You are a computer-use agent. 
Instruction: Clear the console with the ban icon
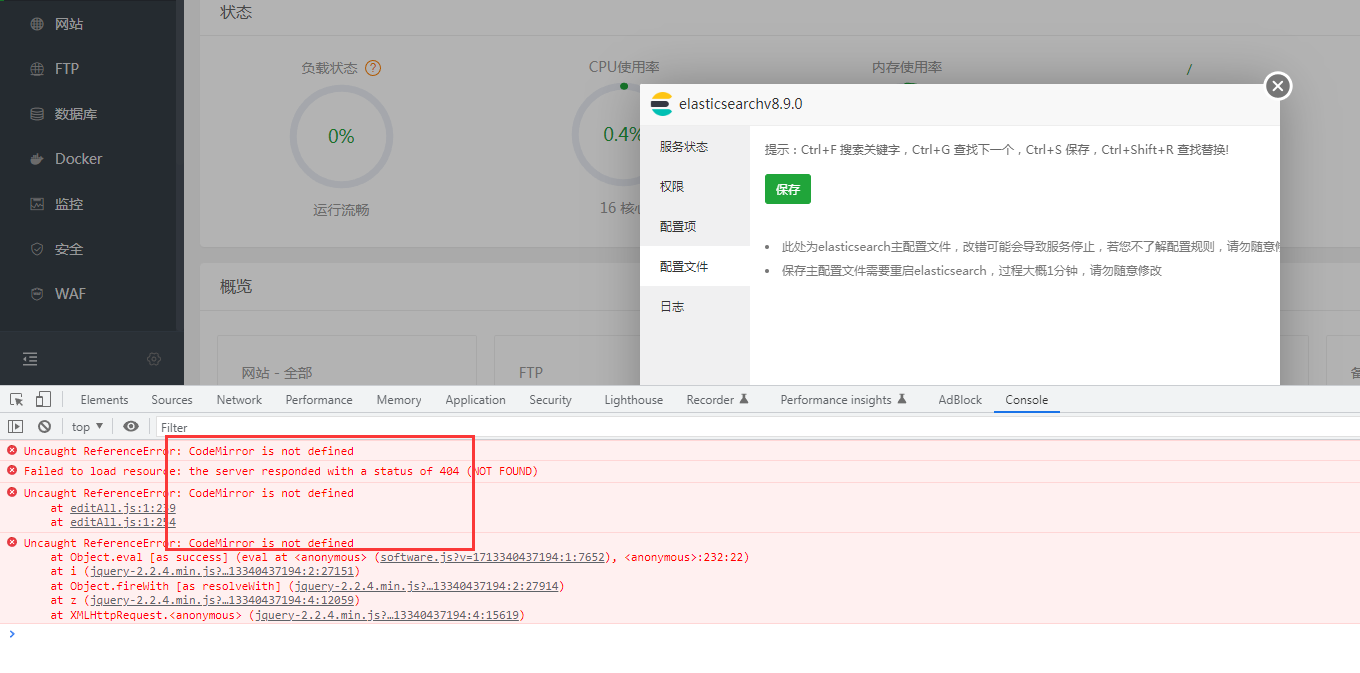[45, 427]
